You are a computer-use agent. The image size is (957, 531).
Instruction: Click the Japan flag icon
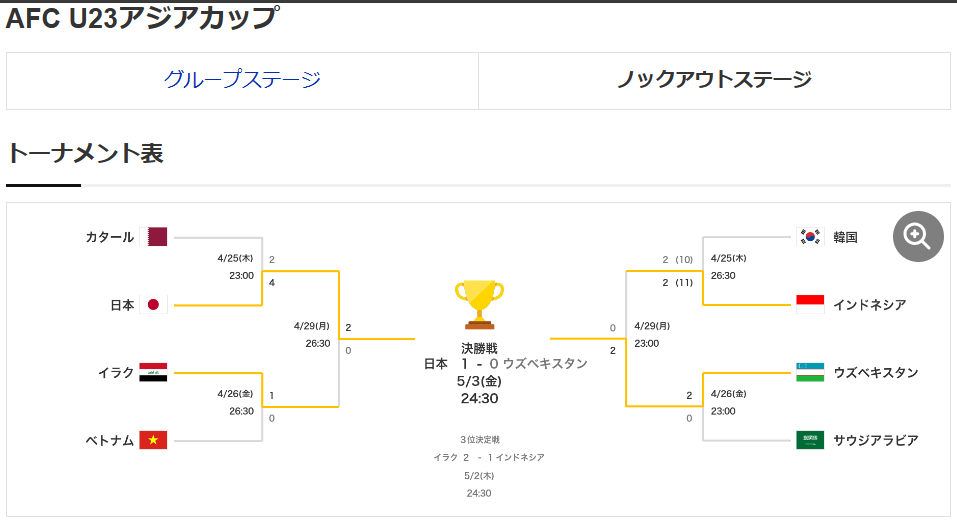153,305
